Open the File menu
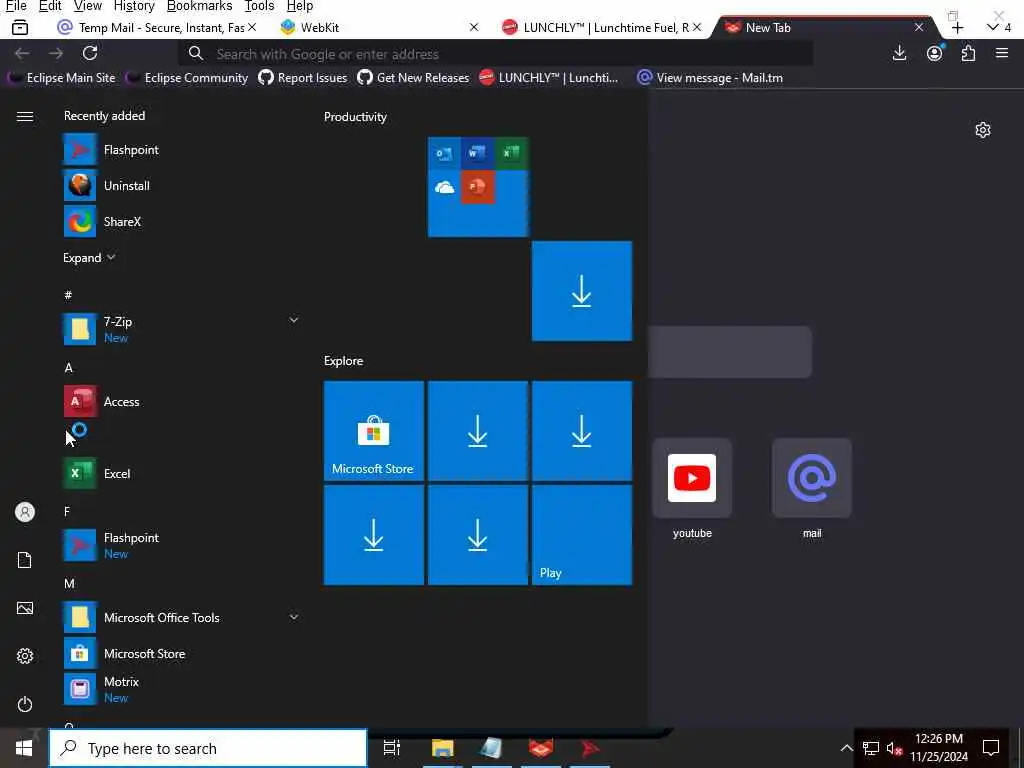Viewport: 1024px width, 768px height. click(16, 6)
